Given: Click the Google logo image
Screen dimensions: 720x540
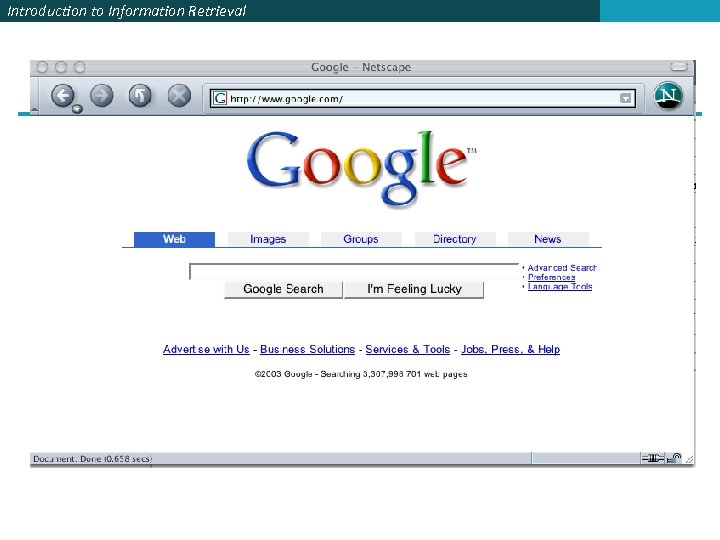Looking at the screenshot, I should tap(362, 168).
